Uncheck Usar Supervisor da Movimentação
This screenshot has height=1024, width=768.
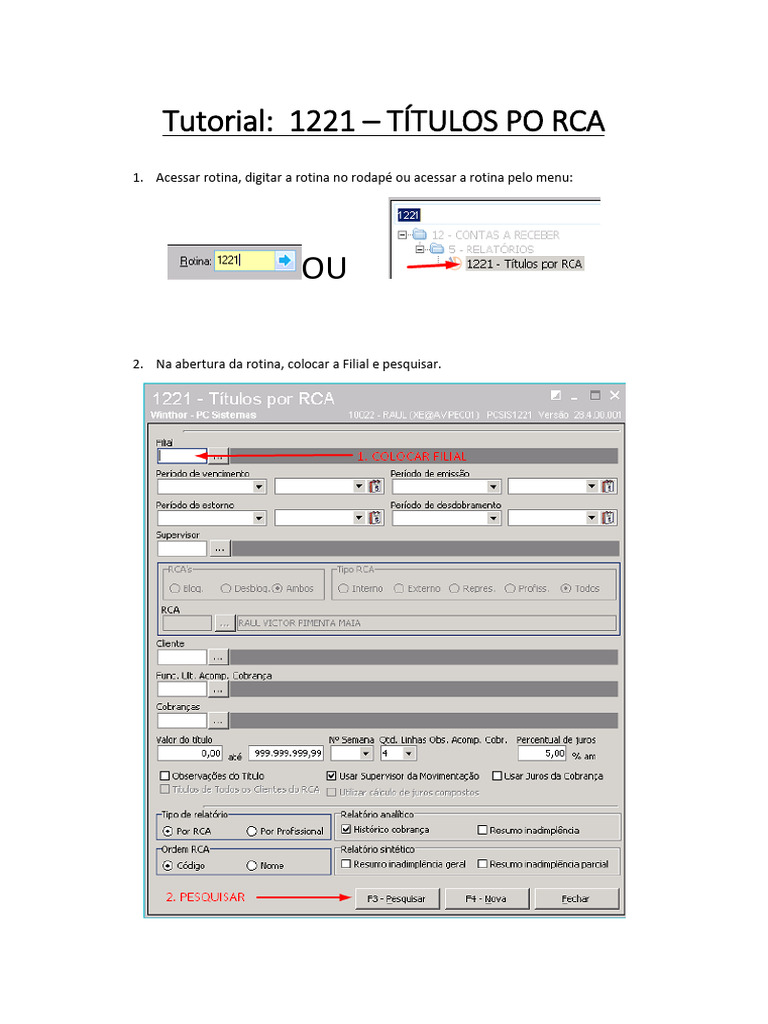tap(332, 776)
